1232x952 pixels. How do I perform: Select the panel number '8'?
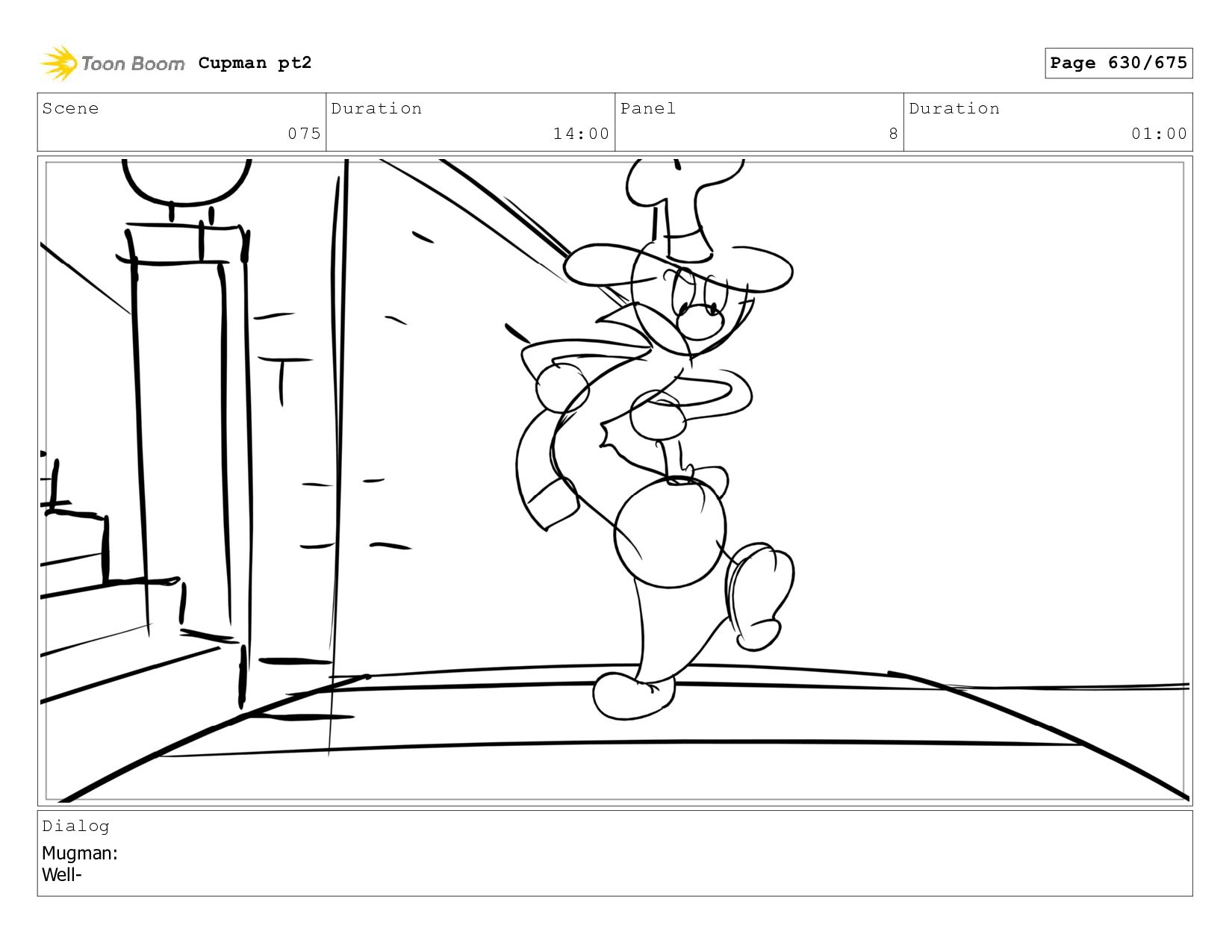pyautogui.click(x=893, y=134)
